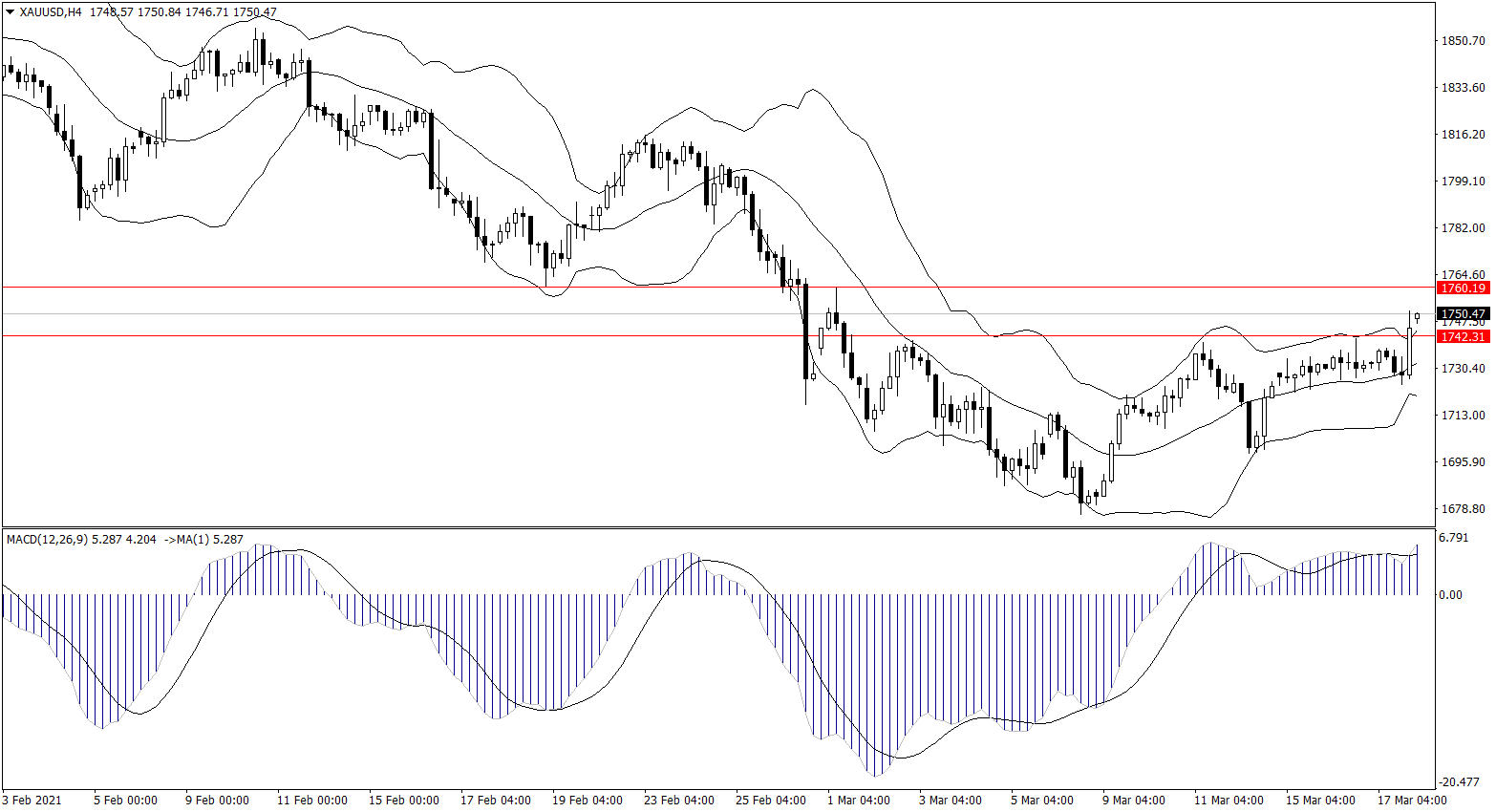
Task: Click the -20.477 MACD scale value
Action: click(x=1458, y=781)
